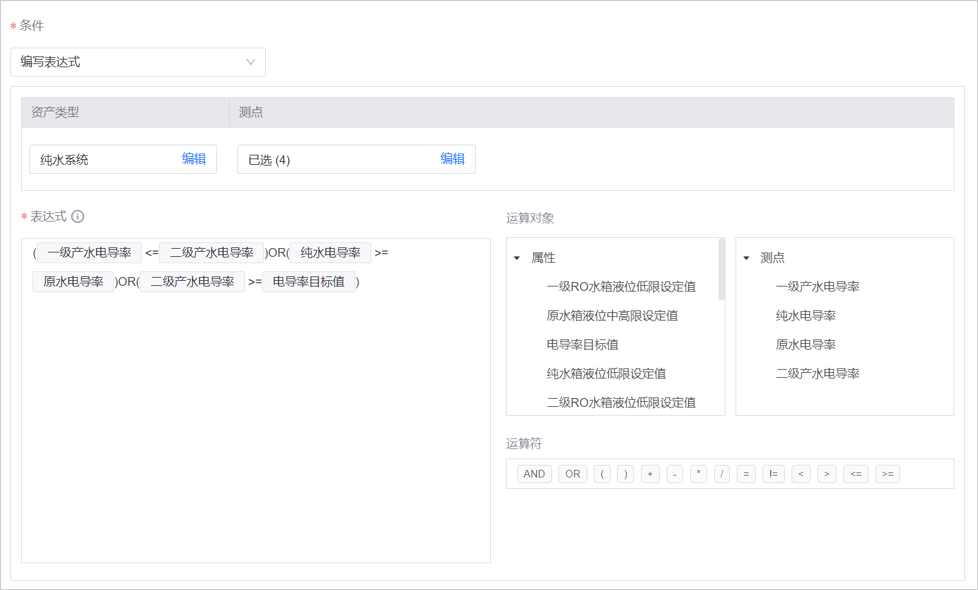This screenshot has width=978, height=590.
Task: Insert the >= operator button
Action: coord(887,474)
